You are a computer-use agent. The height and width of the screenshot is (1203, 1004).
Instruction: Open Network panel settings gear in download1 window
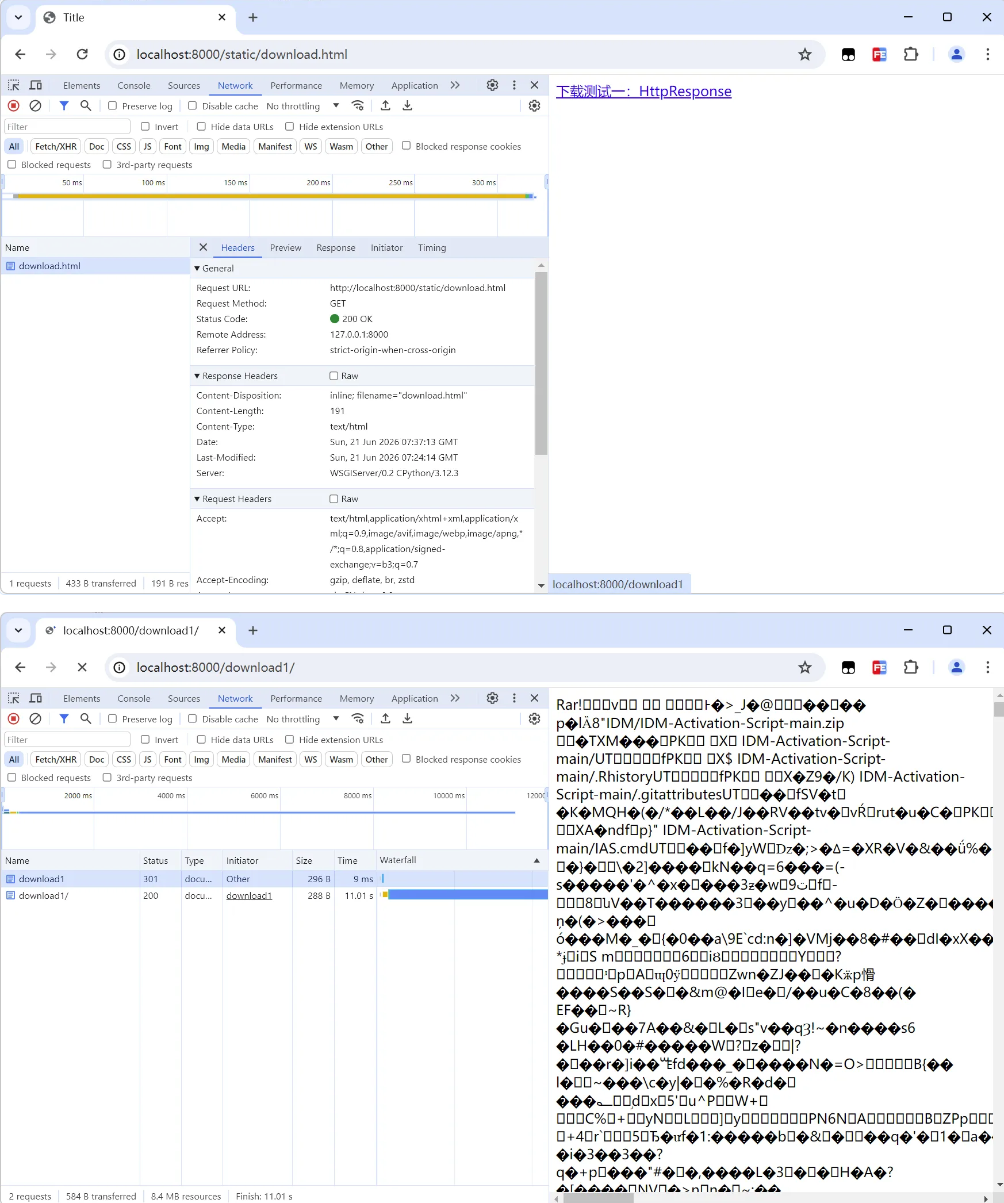tap(534, 719)
